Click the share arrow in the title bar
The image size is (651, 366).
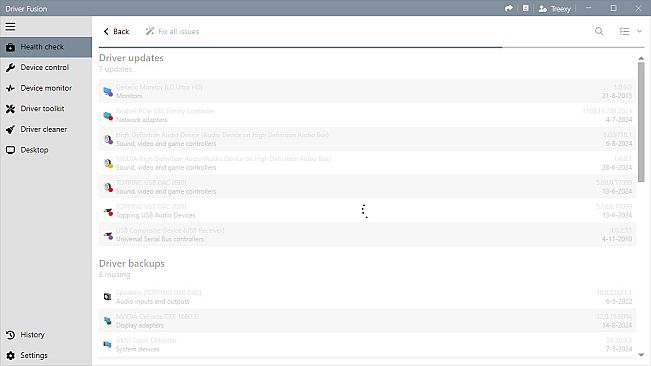[x=509, y=8]
